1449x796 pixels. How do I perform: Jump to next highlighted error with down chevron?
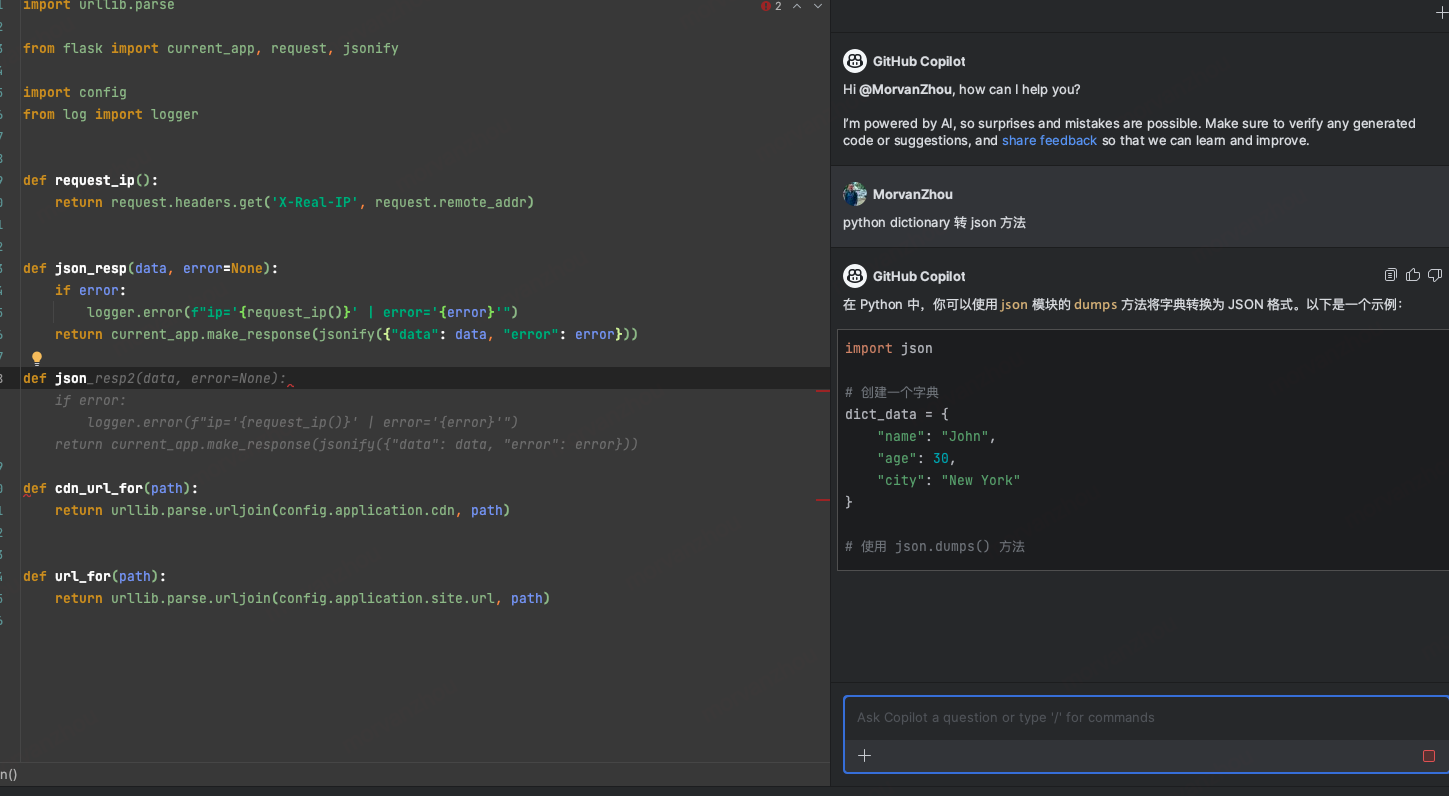coord(818,6)
